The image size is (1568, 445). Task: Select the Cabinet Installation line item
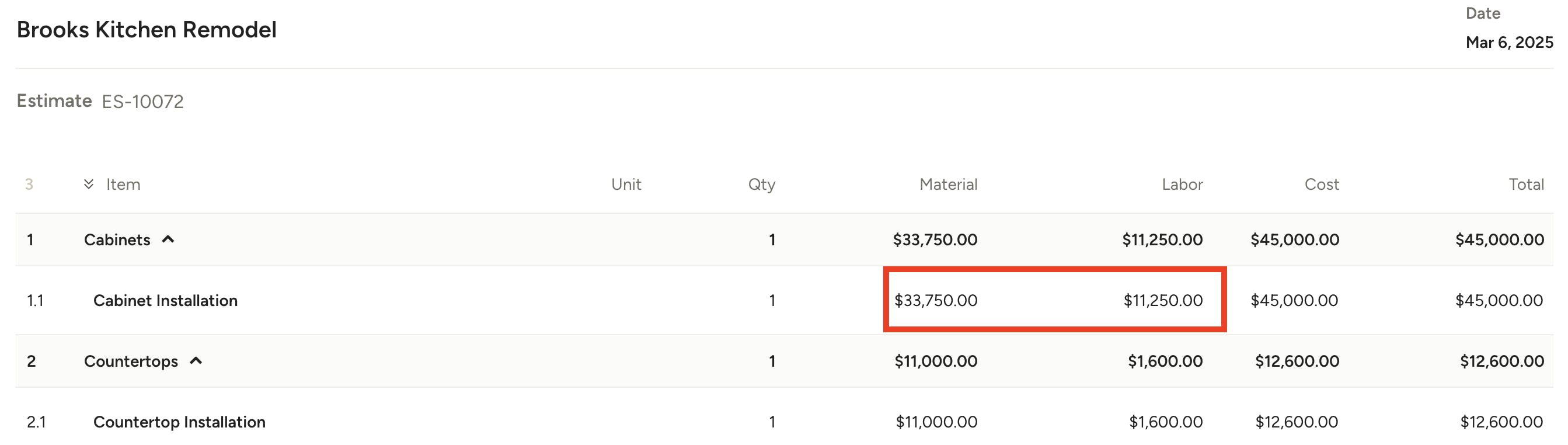(784, 300)
